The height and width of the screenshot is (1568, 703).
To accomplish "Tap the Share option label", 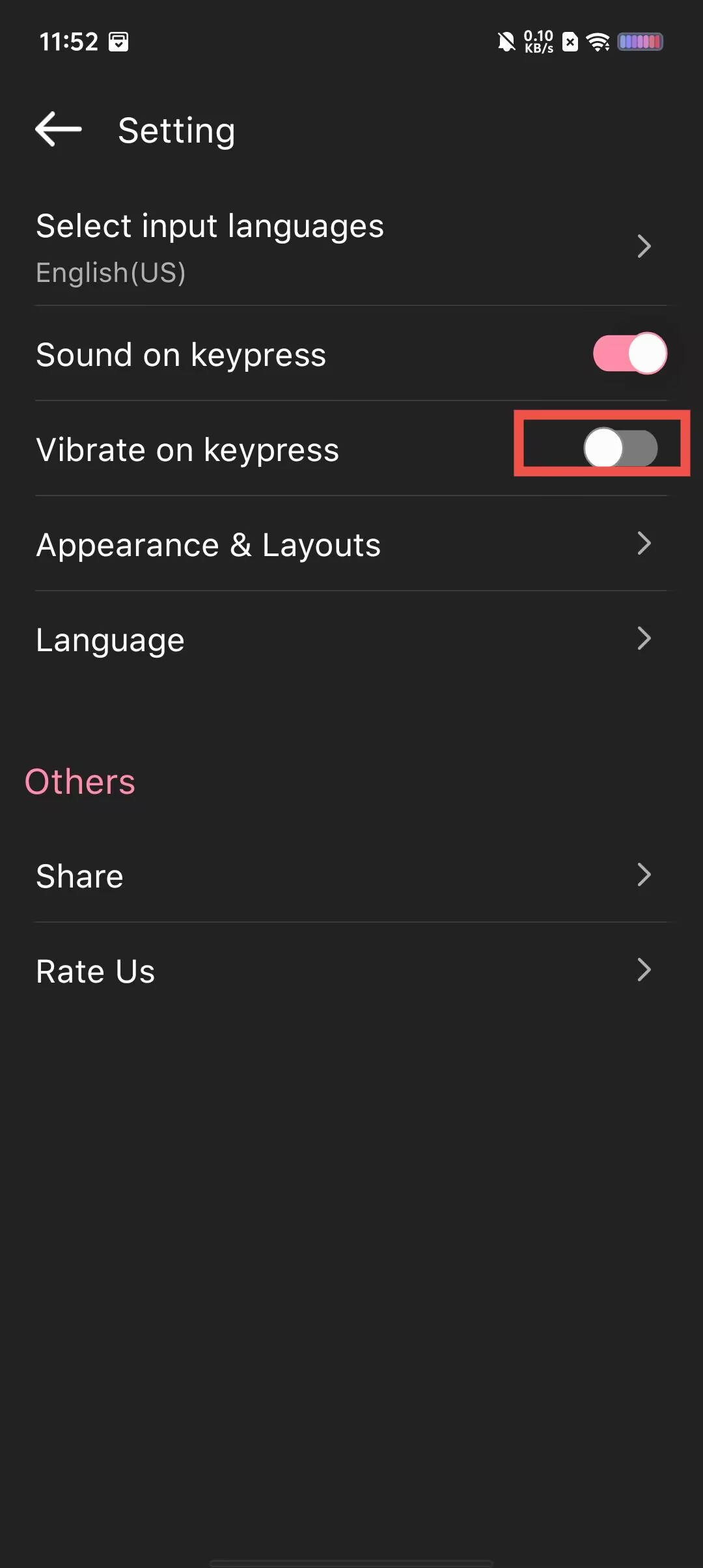I will click(79, 876).
